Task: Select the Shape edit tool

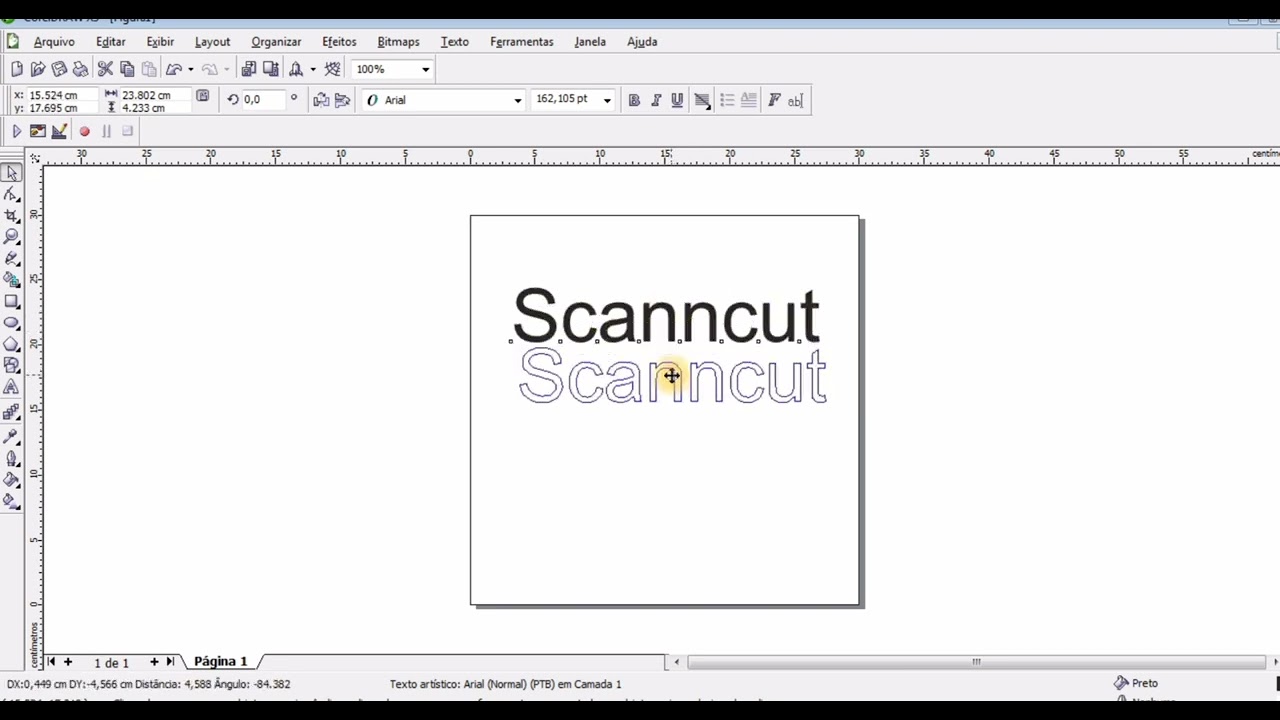Action: point(12,194)
